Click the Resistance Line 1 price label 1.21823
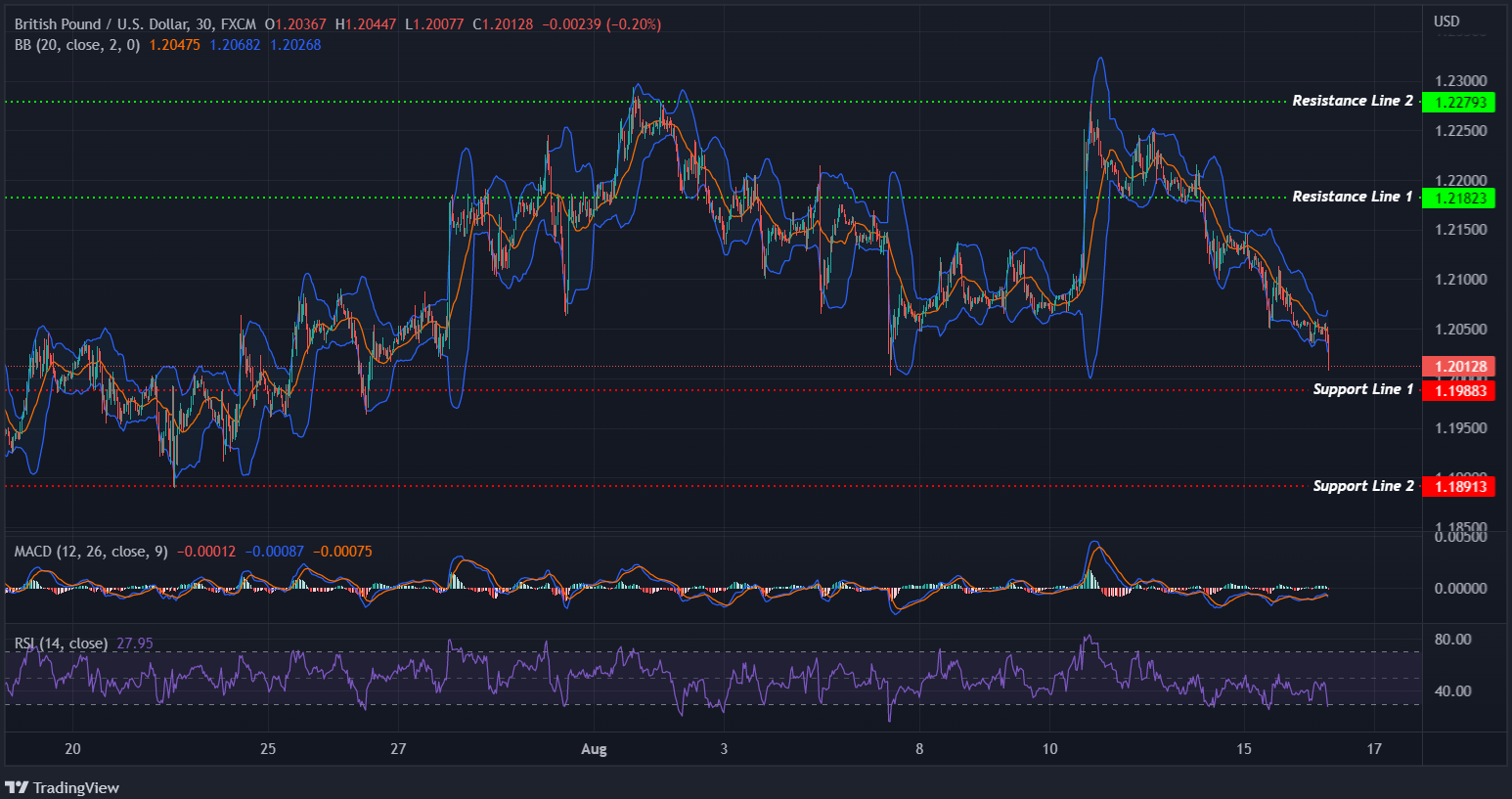The height and width of the screenshot is (799, 1512). [1459, 198]
